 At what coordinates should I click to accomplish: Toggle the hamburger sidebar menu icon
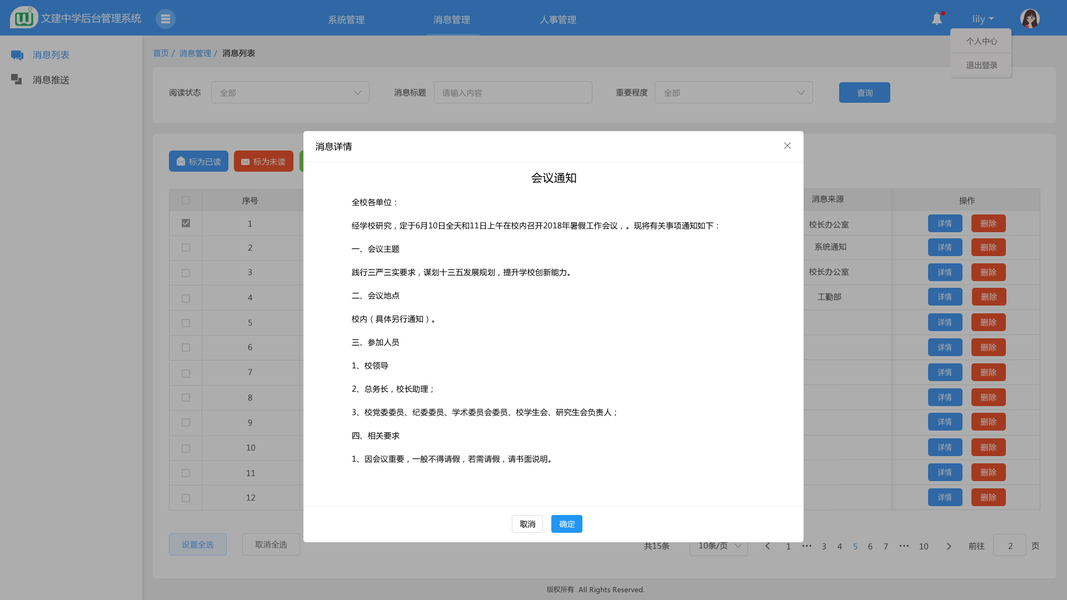[x=165, y=19]
